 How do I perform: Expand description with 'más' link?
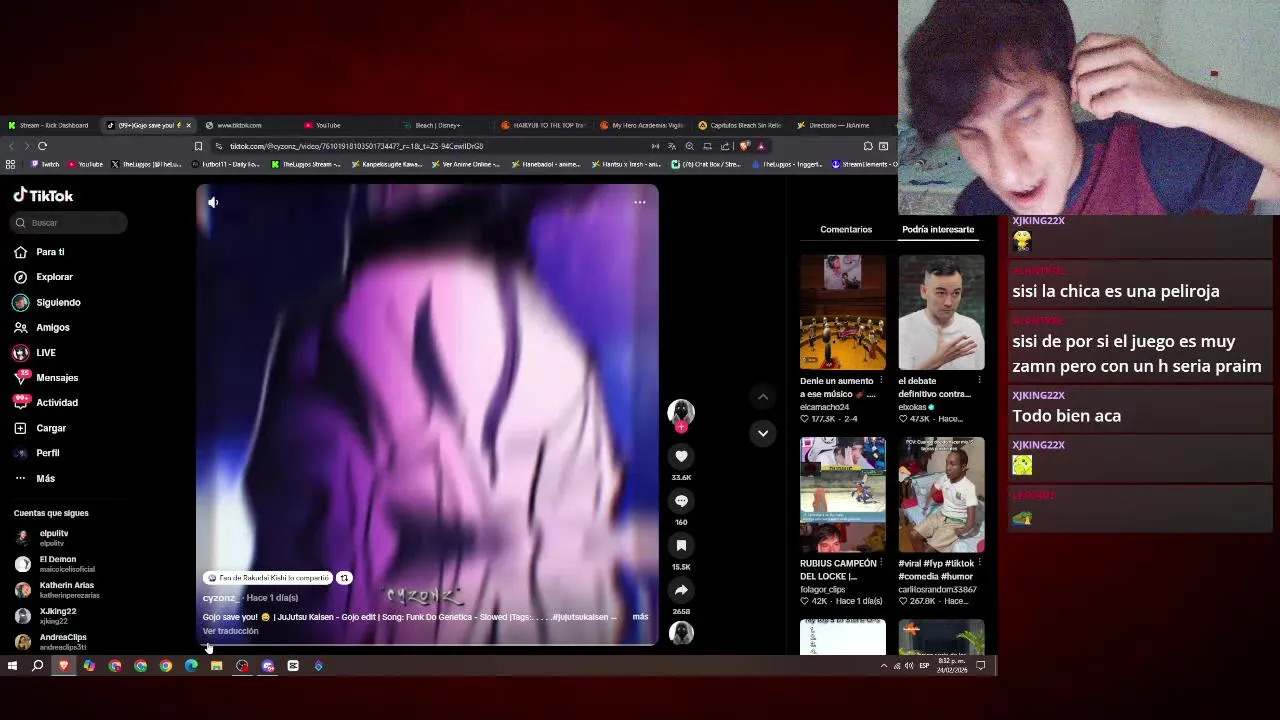pyautogui.click(x=640, y=617)
